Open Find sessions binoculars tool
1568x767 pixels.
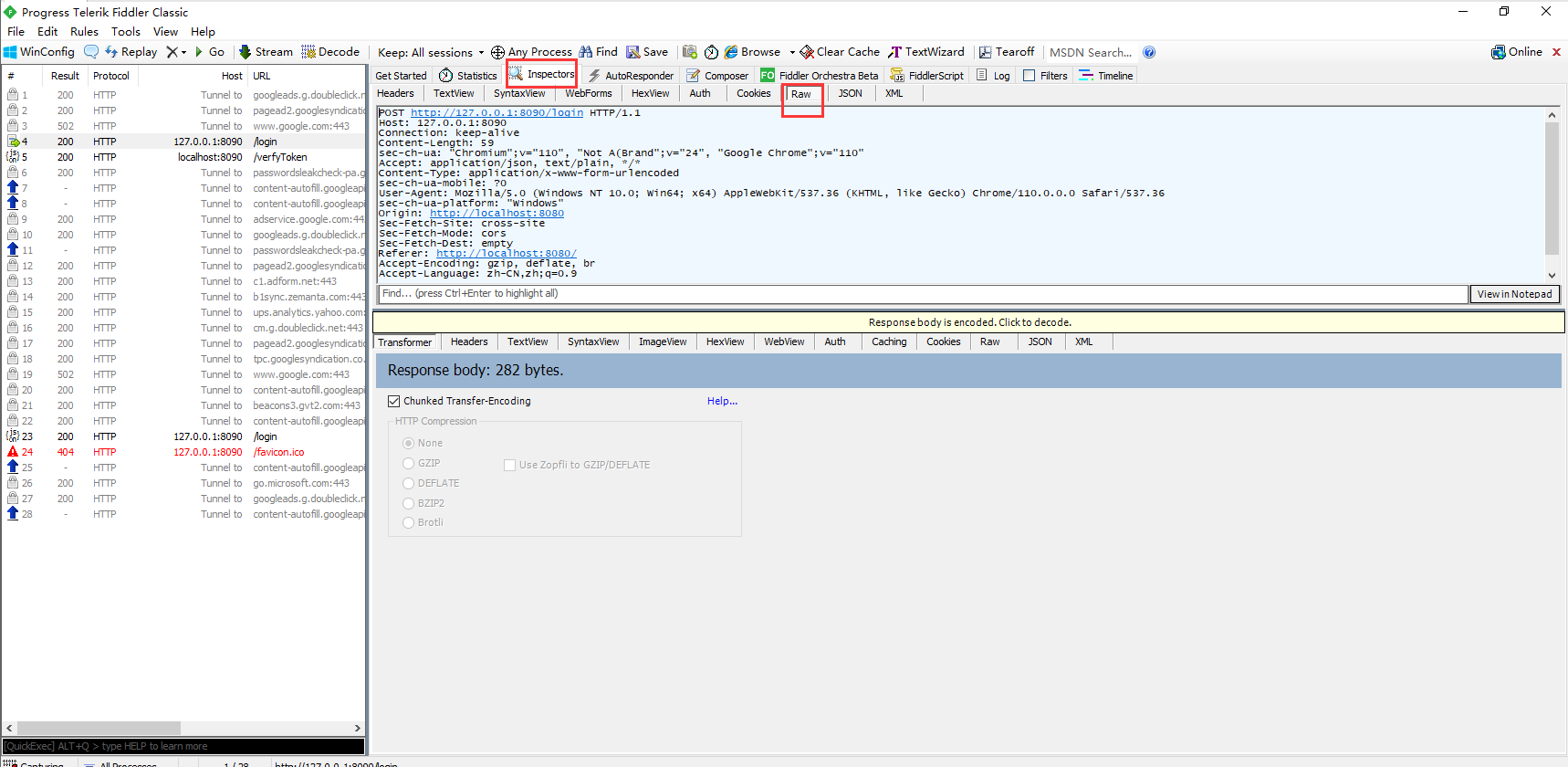(x=598, y=52)
